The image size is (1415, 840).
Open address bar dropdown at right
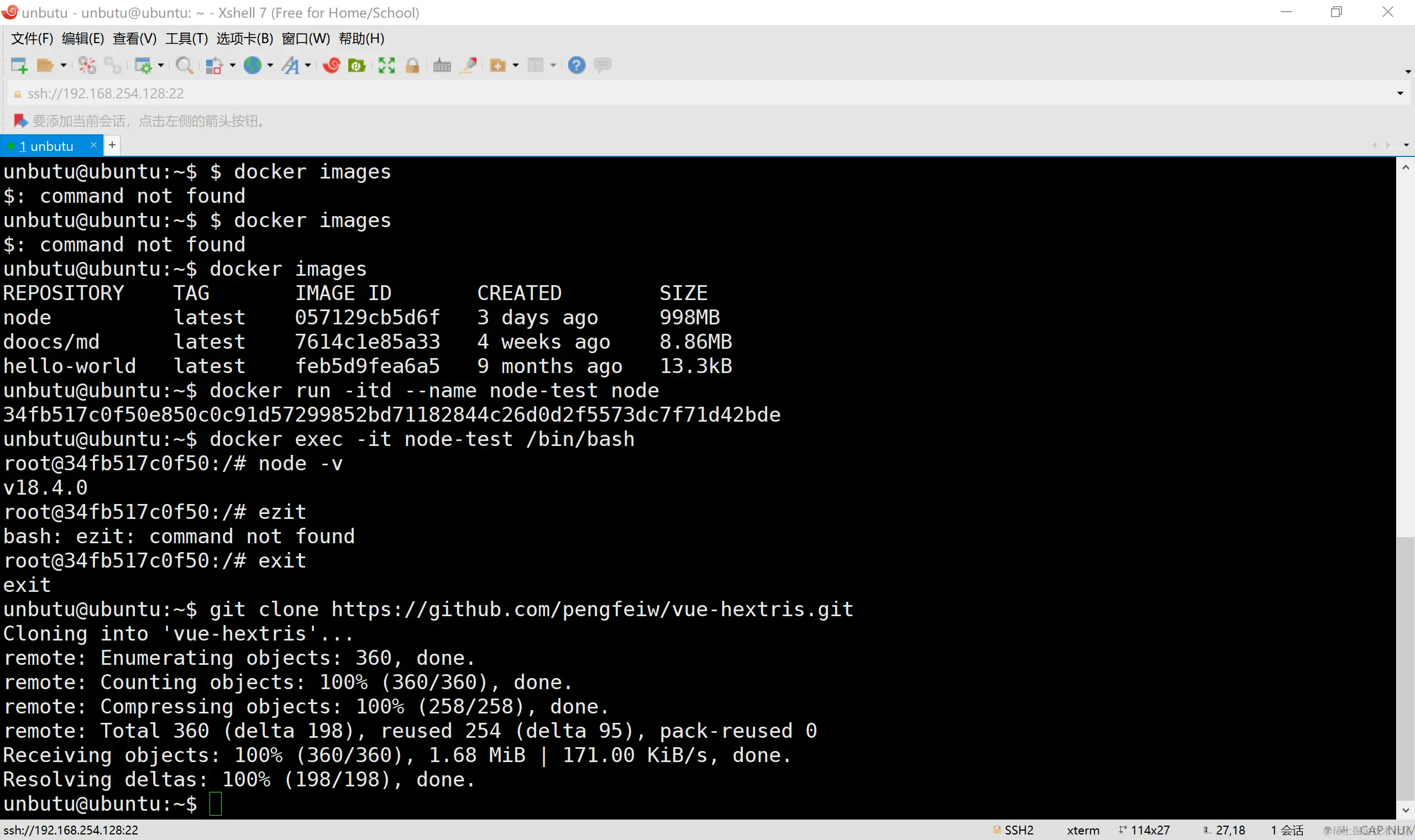tap(1400, 93)
